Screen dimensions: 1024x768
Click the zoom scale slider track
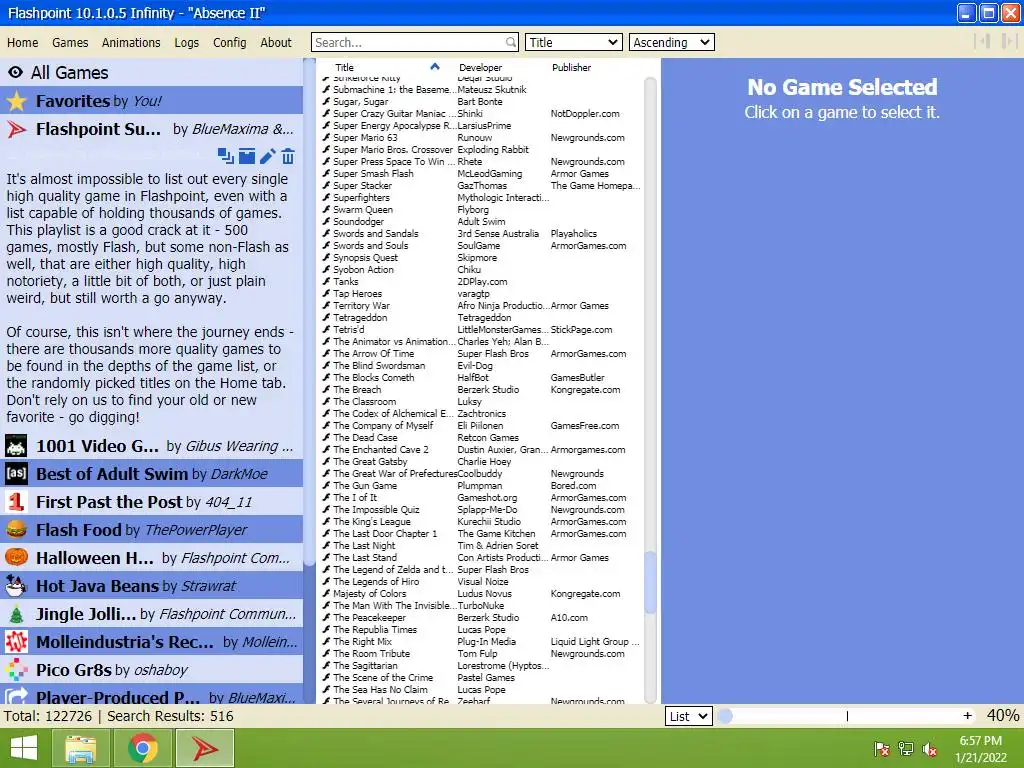point(847,716)
